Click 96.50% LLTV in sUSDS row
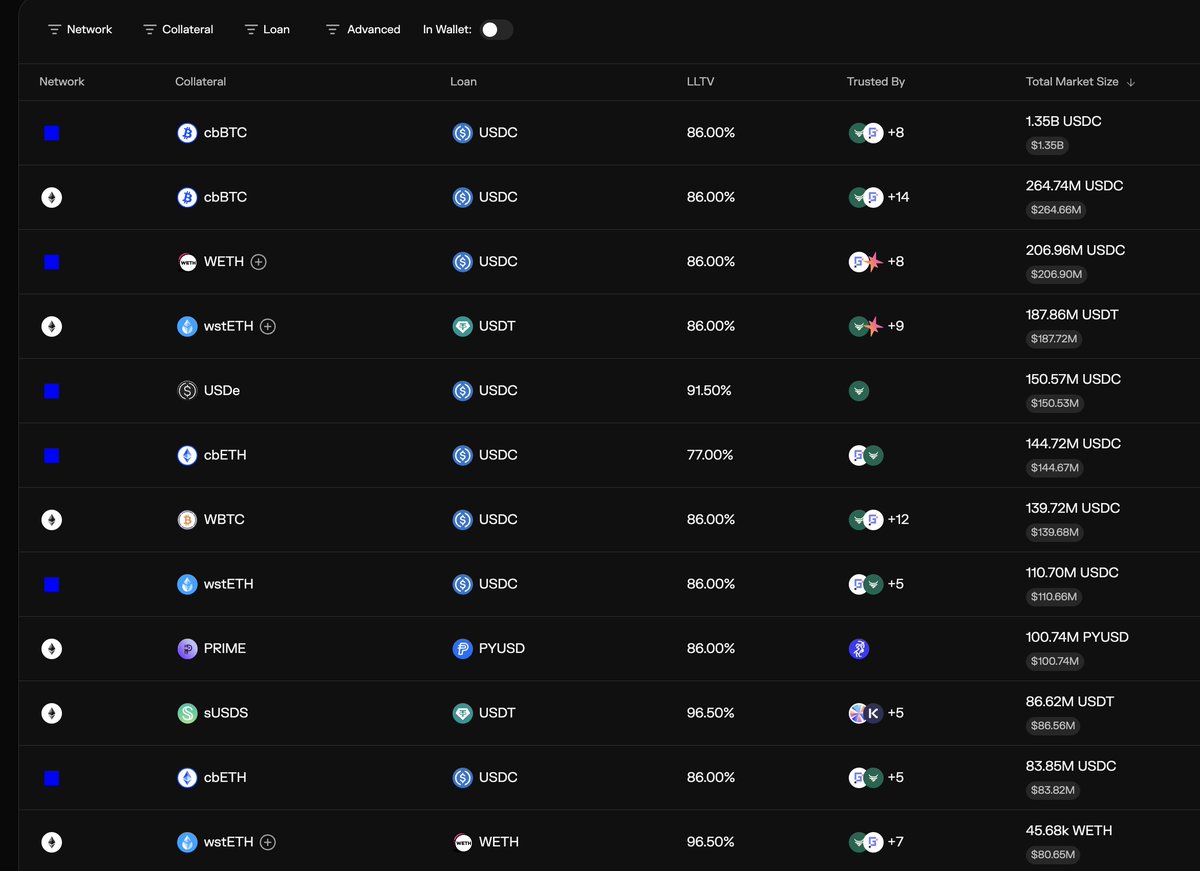The image size is (1200, 871). pyautogui.click(x=711, y=713)
